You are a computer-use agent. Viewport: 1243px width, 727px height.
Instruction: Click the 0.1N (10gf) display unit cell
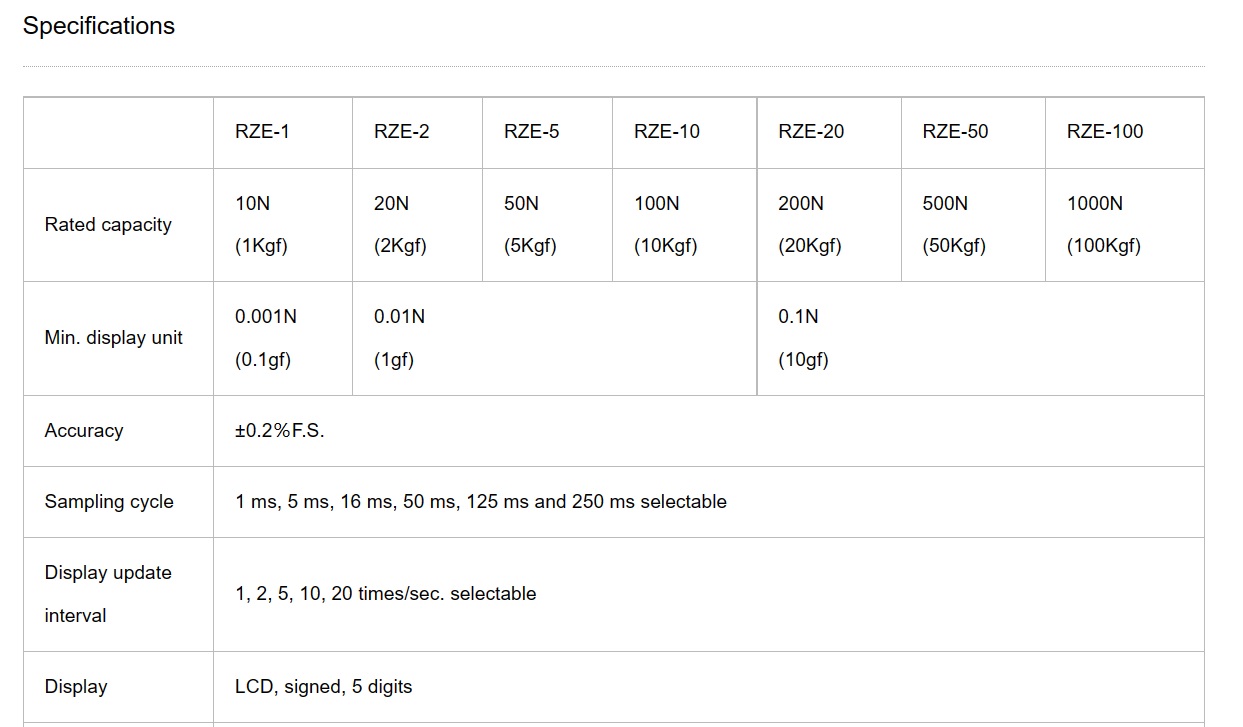coord(803,338)
